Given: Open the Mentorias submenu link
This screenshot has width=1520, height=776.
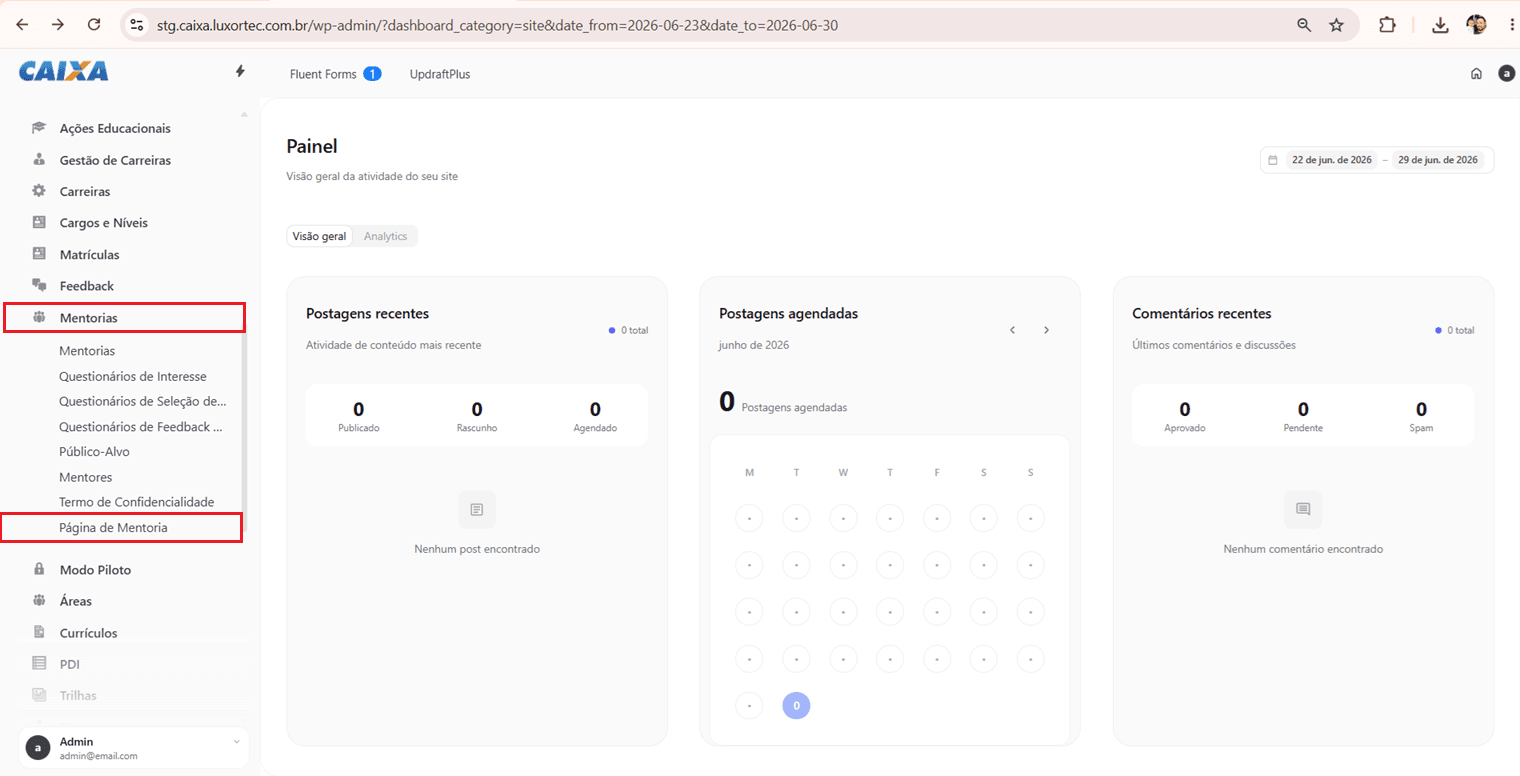Looking at the screenshot, I should [87, 351].
